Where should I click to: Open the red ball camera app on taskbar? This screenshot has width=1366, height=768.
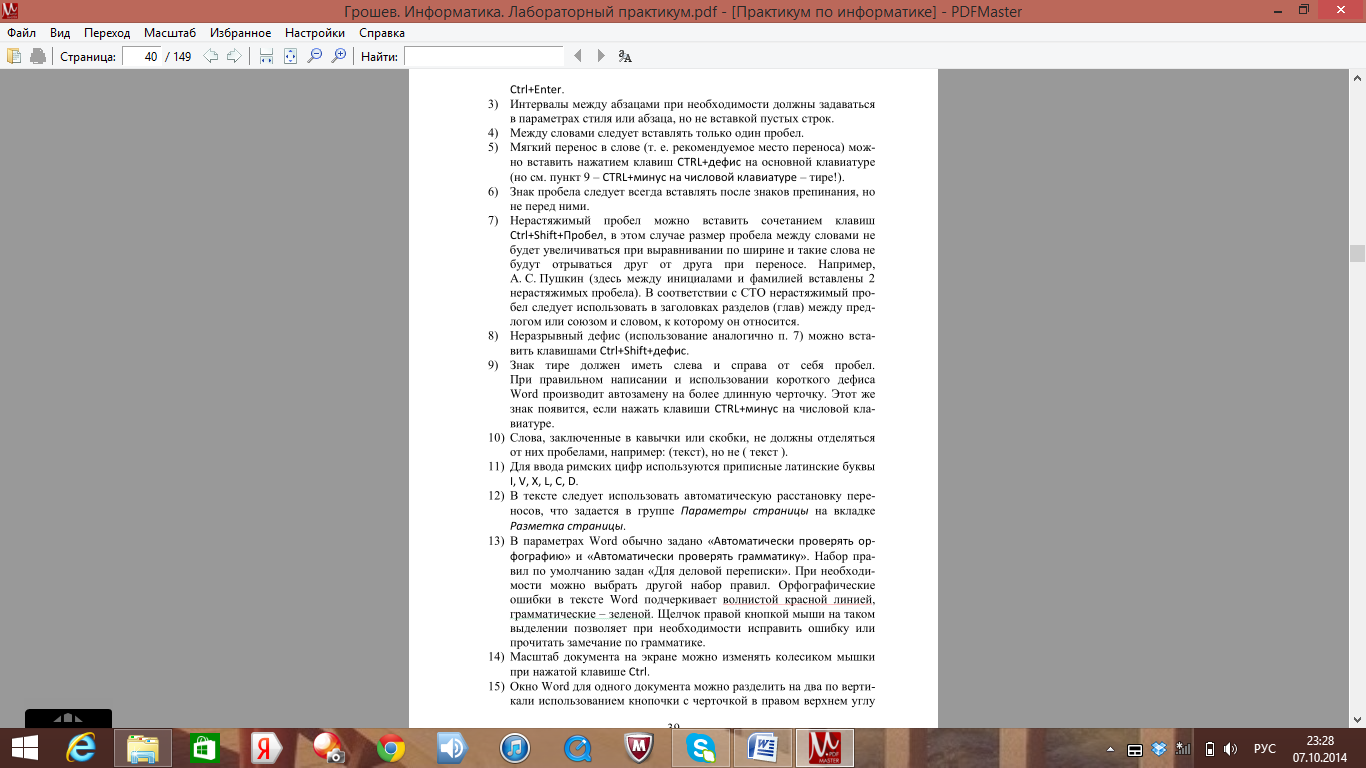tap(328, 748)
